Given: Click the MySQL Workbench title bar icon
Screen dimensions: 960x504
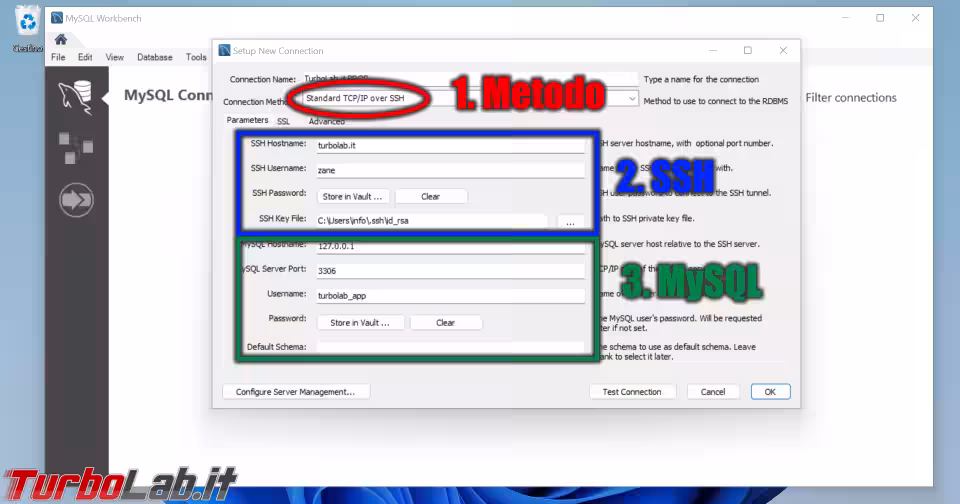Looking at the screenshot, I should (x=57, y=18).
